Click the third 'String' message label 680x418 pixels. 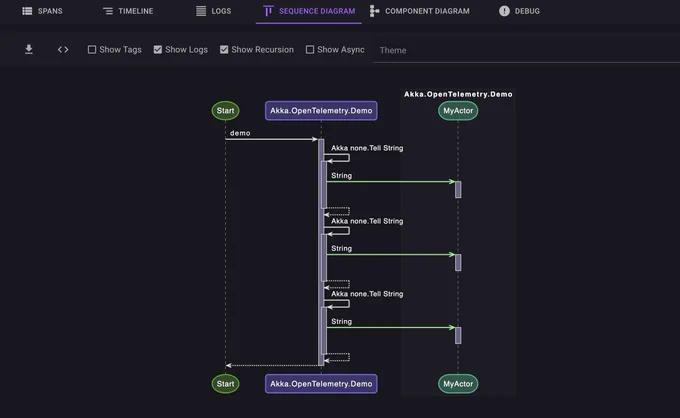[341, 321]
